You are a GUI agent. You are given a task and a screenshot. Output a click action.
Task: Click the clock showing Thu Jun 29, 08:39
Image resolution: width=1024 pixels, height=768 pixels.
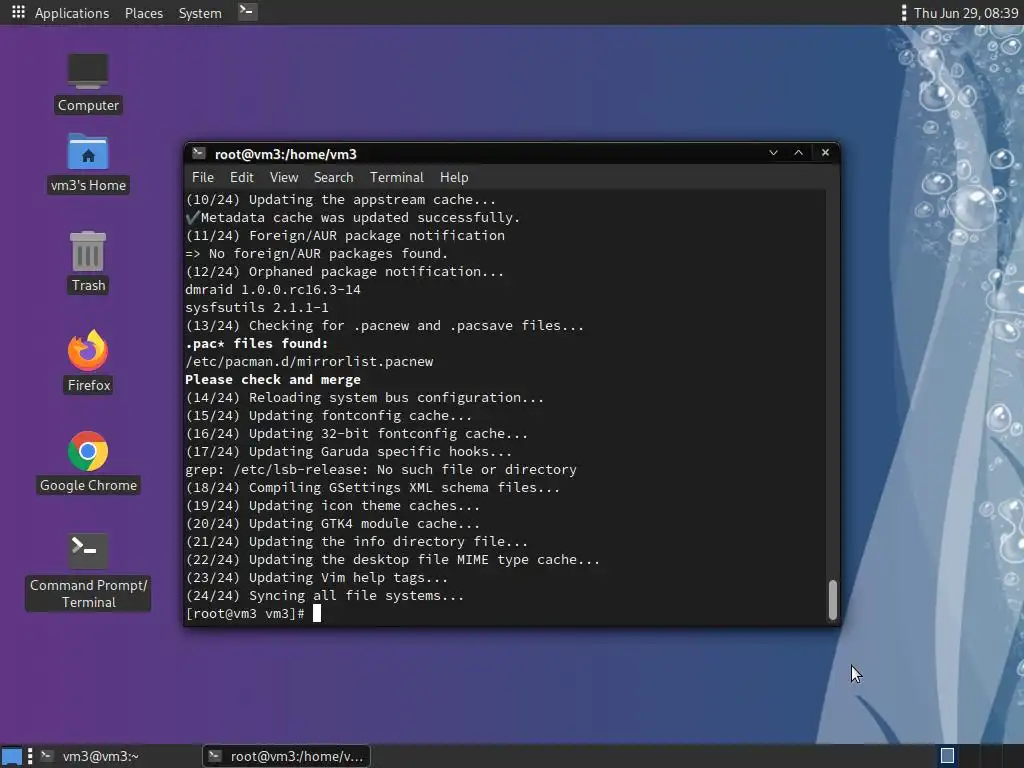click(966, 13)
